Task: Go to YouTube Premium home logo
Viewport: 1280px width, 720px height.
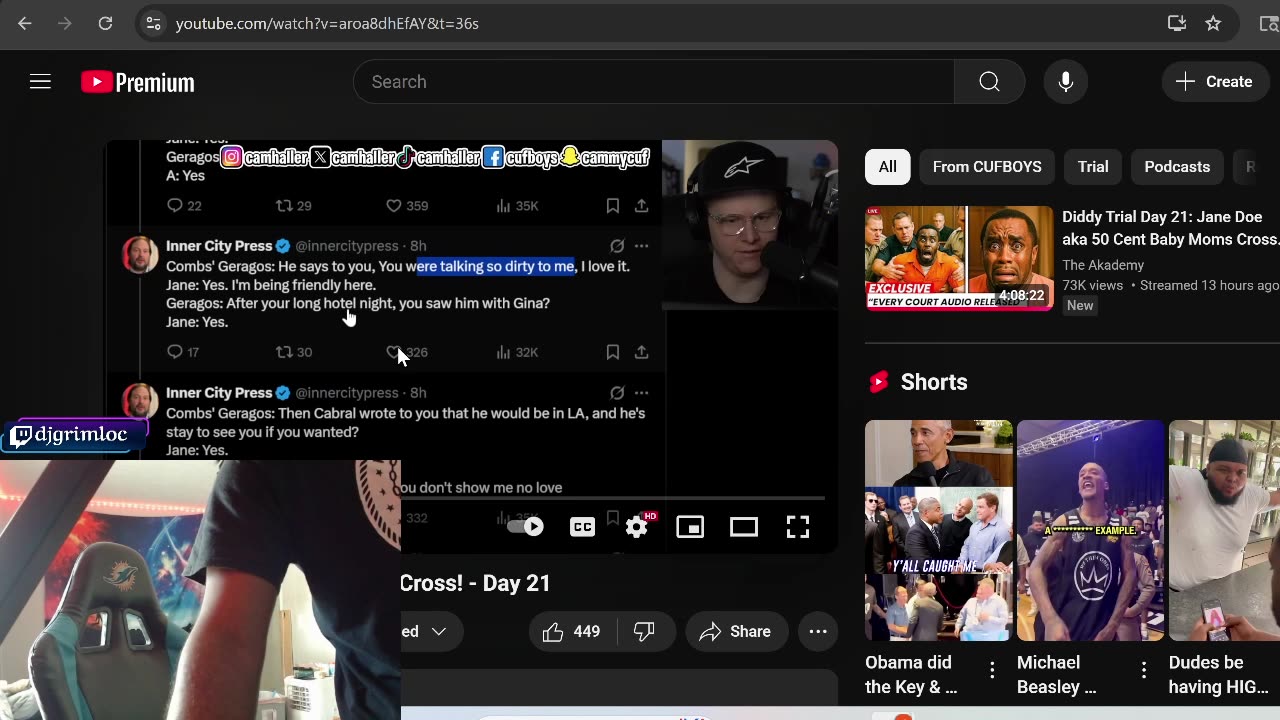Action: [x=138, y=82]
